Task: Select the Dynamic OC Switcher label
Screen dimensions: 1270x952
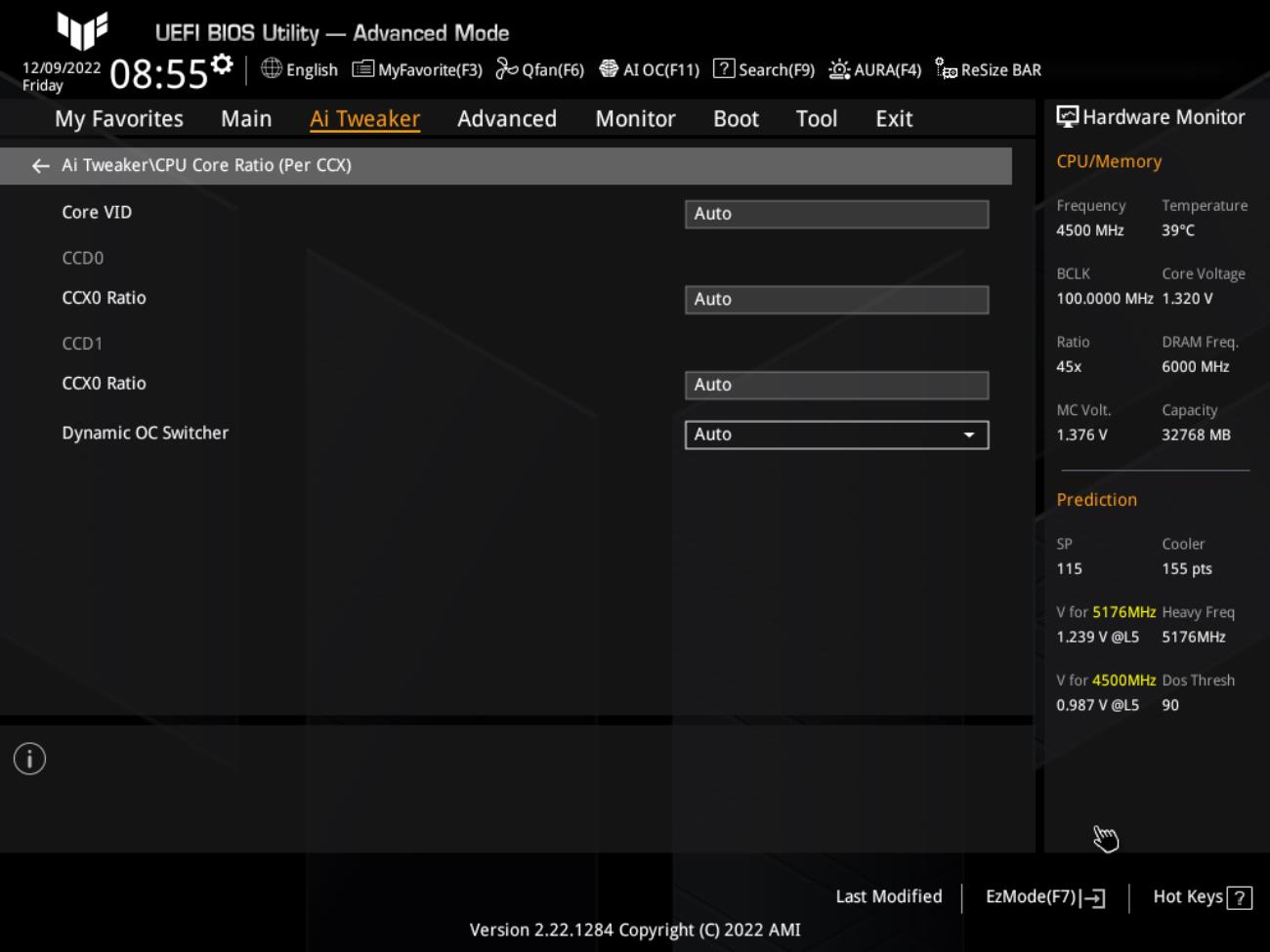Action: pyautogui.click(x=146, y=433)
